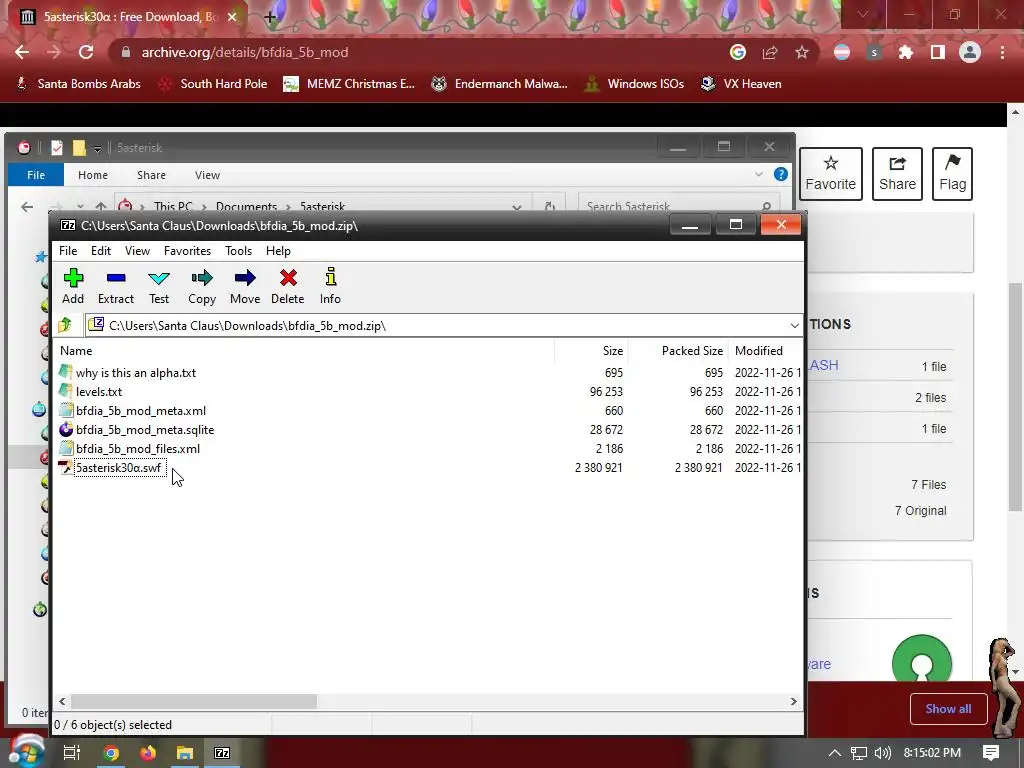Open Explorer quick access toolbar dropdown

[x=97, y=149]
